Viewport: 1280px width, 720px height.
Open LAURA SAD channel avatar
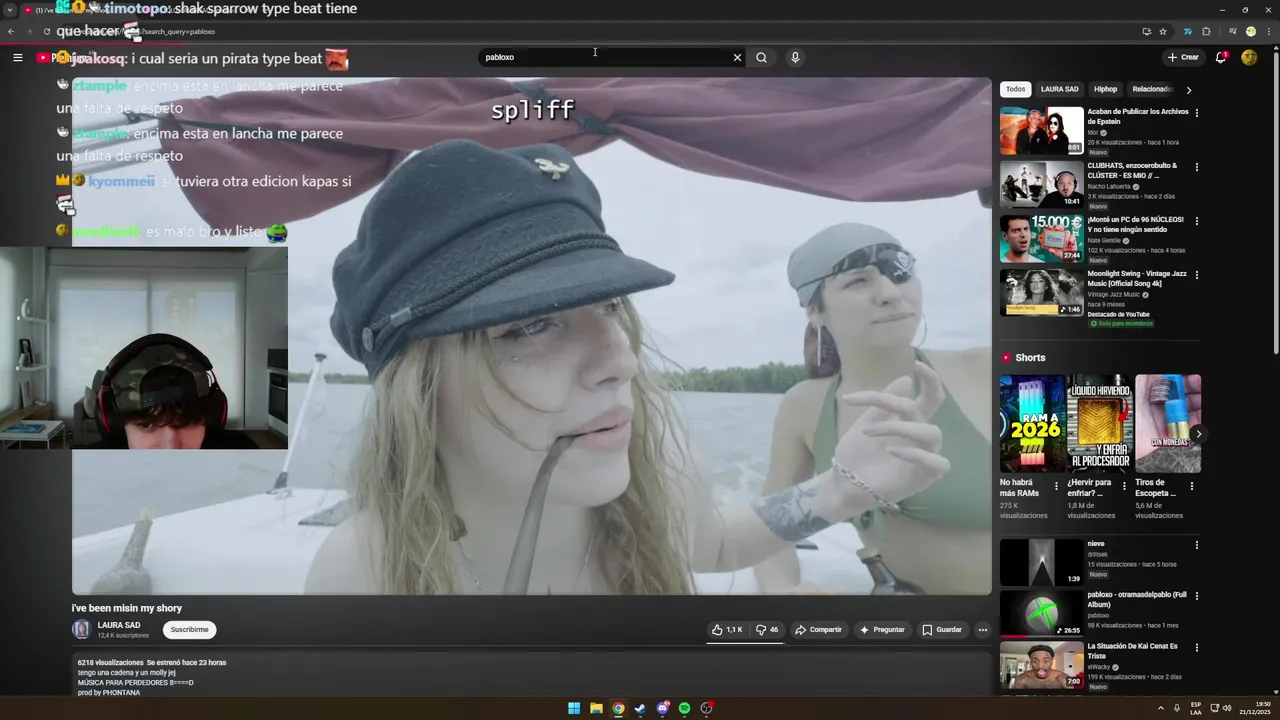point(81,629)
